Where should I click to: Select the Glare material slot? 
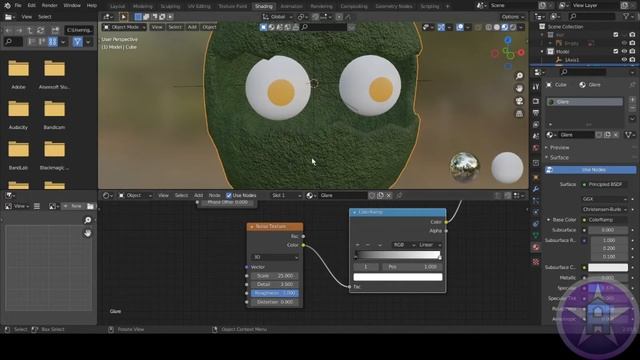pyautogui.click(x=584, y=102)
